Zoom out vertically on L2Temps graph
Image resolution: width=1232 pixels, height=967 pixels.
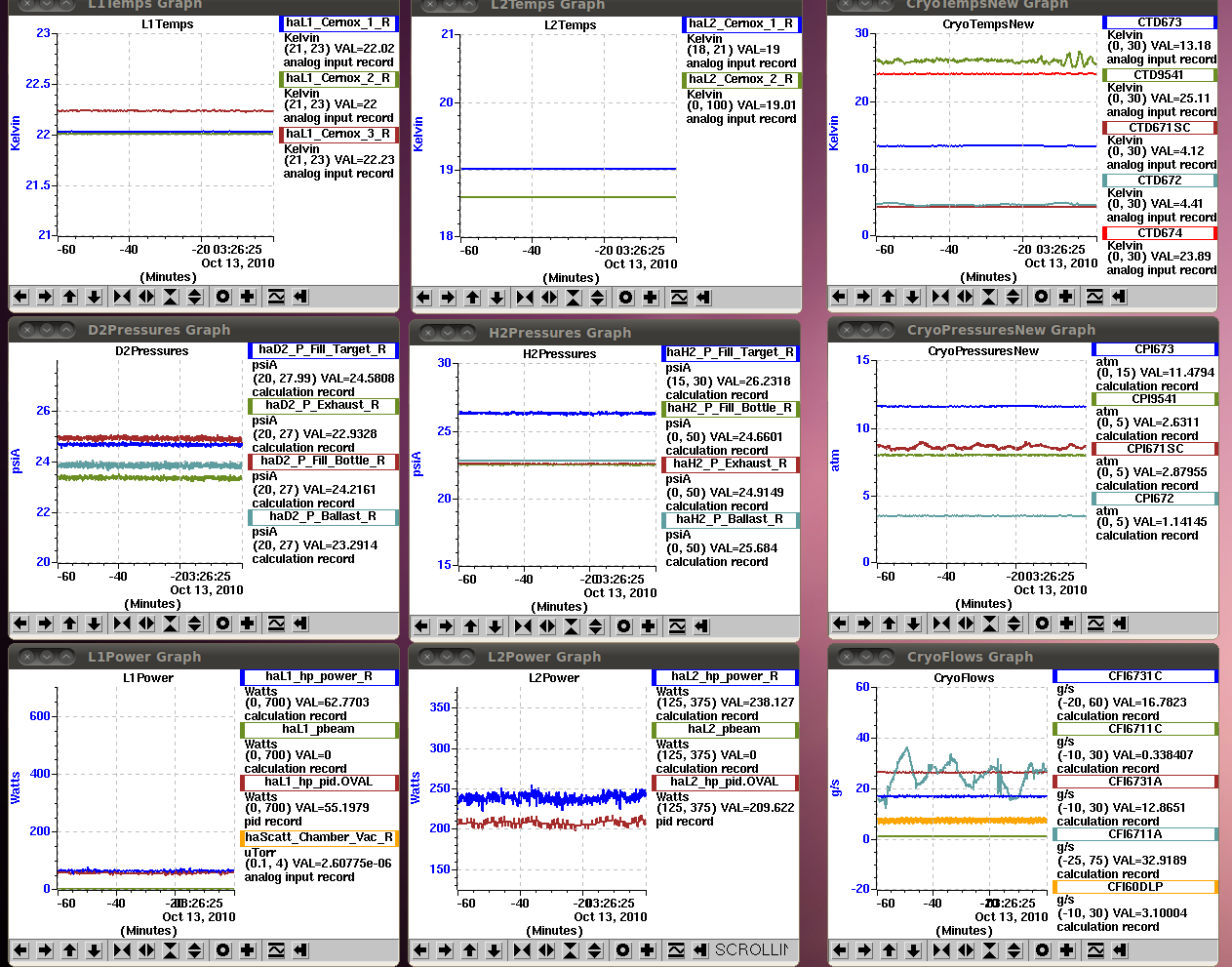[598, 298]
